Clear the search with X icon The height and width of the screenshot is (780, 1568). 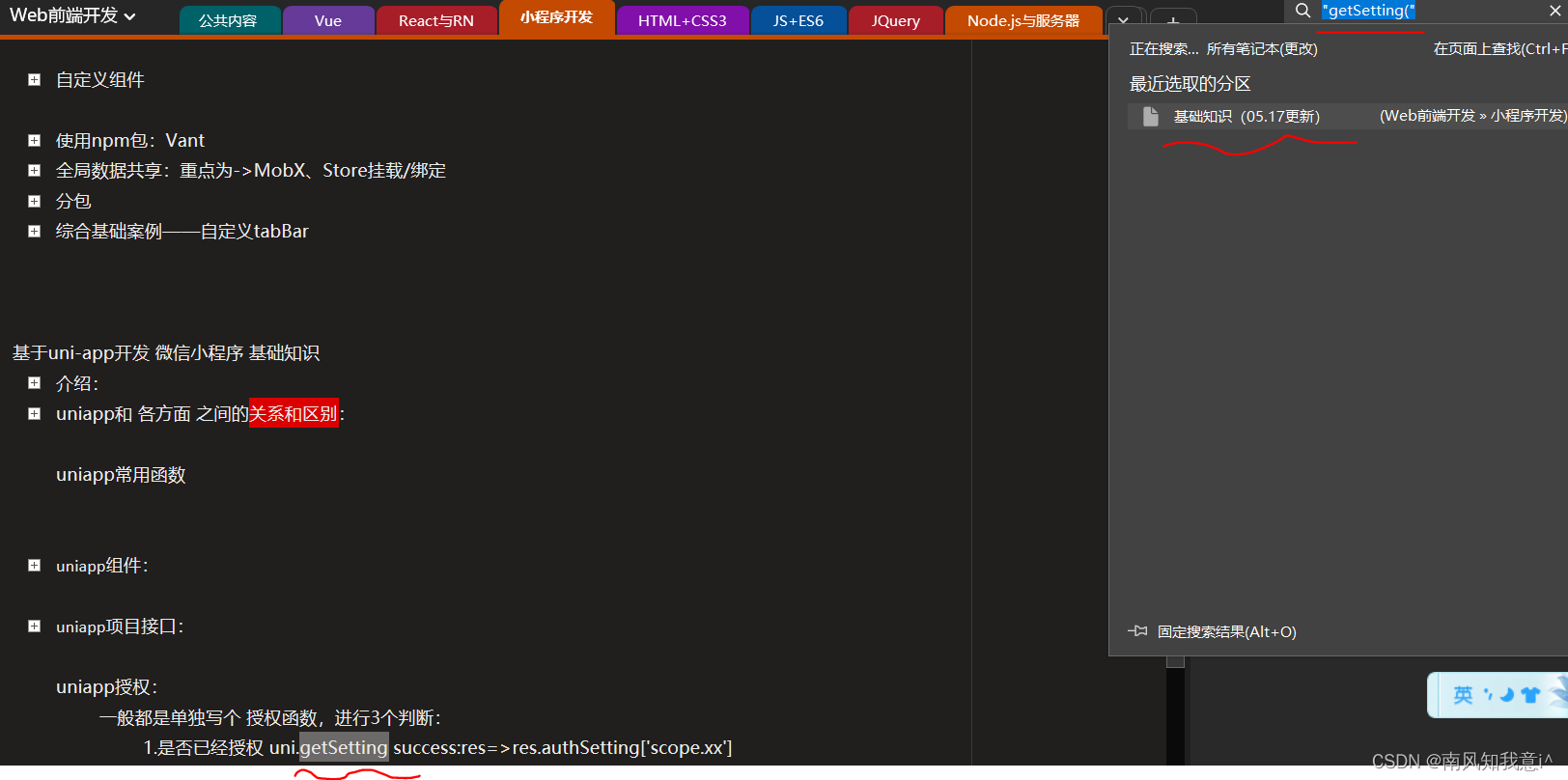tap(1554, 11)
